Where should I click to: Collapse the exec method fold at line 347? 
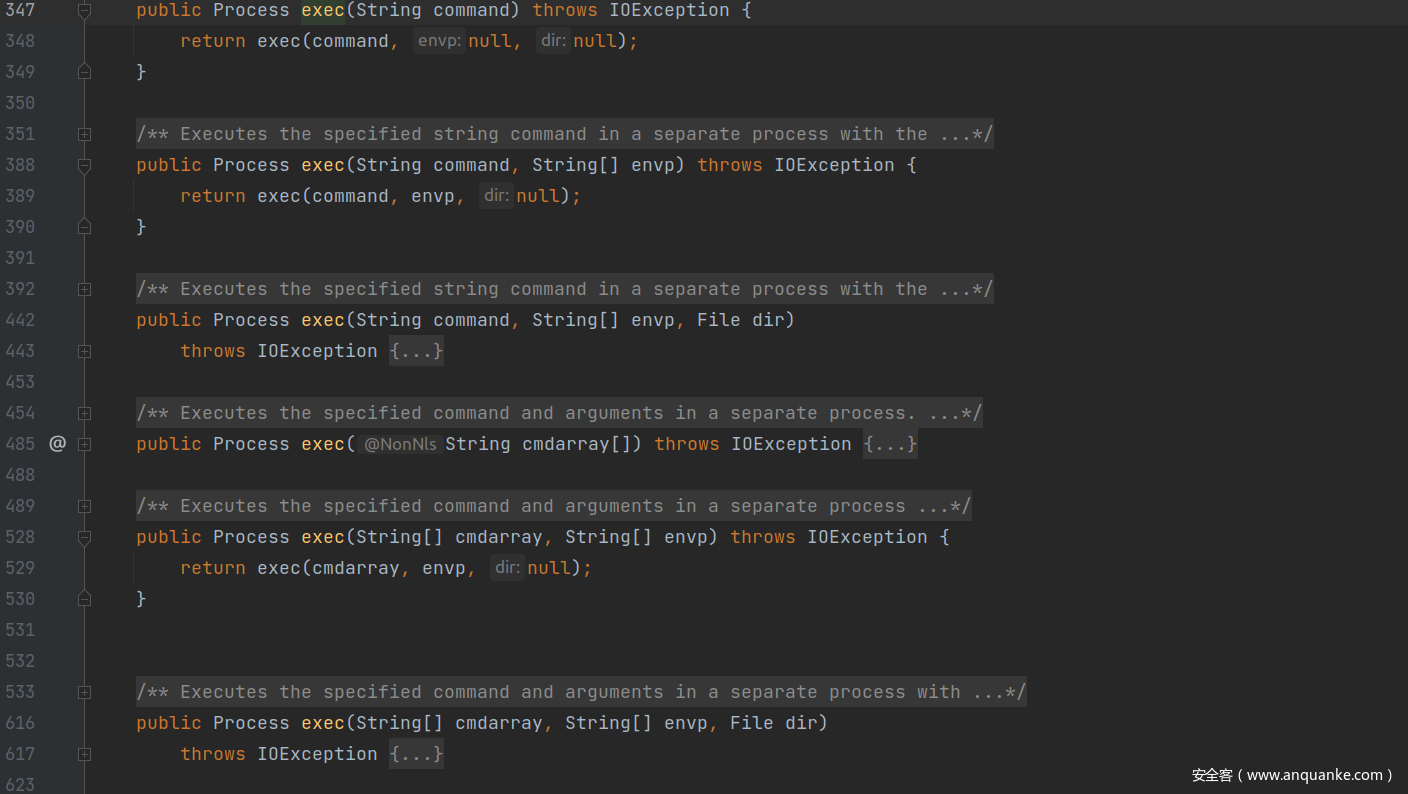point(84,10)
